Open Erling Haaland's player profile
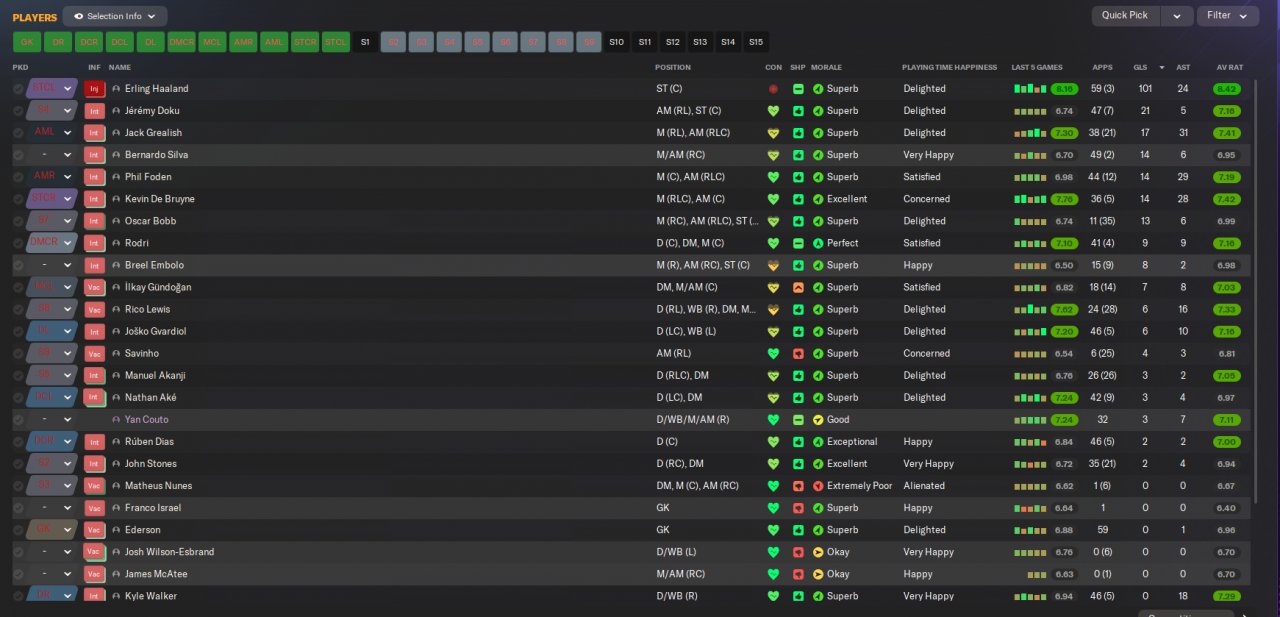 coord(156,89)
